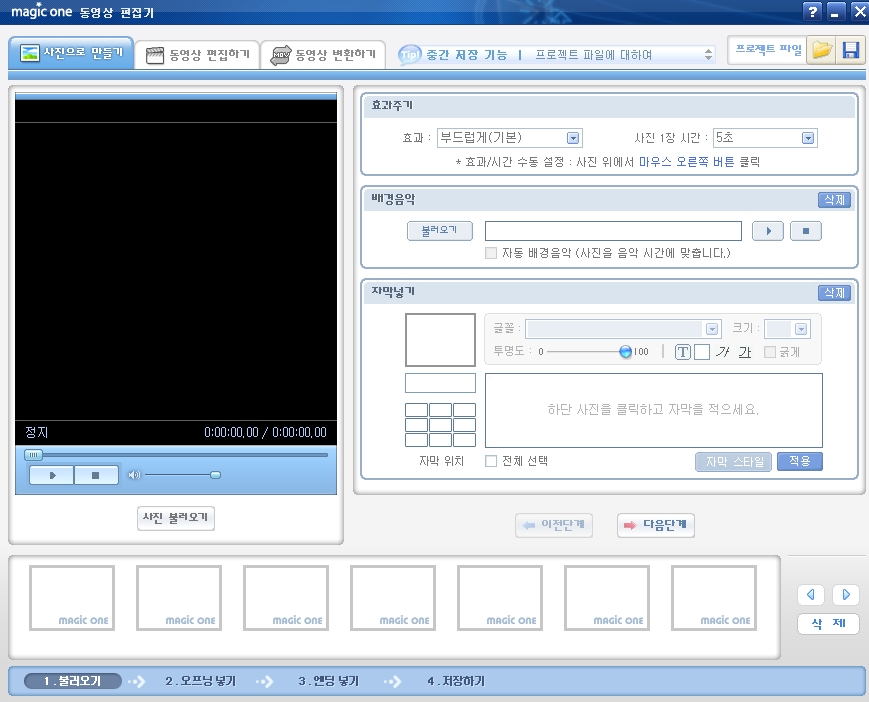Open the 효과 dropdown 부드럽게(기본)
Viewport: 869px width, 702px height.
point(509,137)
